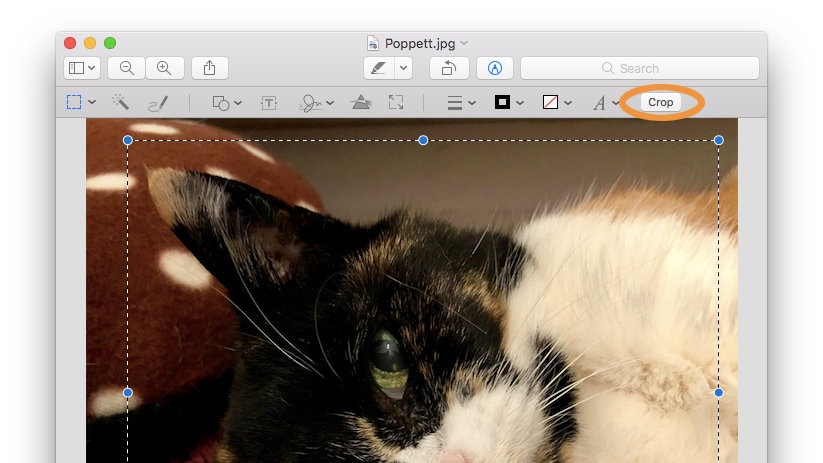Expand the Shapes dropdown arrow
The height and width of the screenshot is (463, 823).
pyautogui.click(x=238, y=103)
